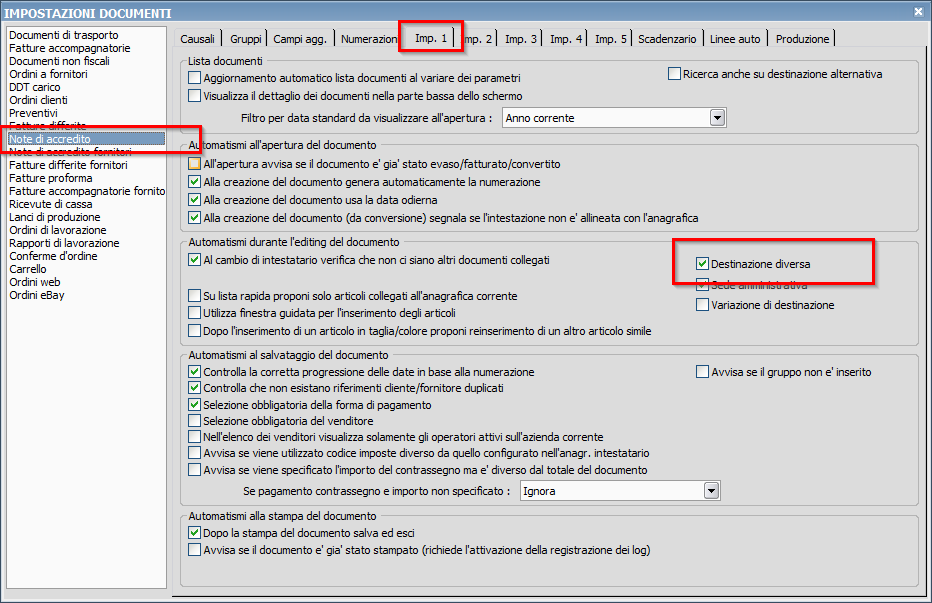Open the Se pagamento contrassegno Ignora dropdown
This screenshot has width=932, height=603.
click(711, 491)
